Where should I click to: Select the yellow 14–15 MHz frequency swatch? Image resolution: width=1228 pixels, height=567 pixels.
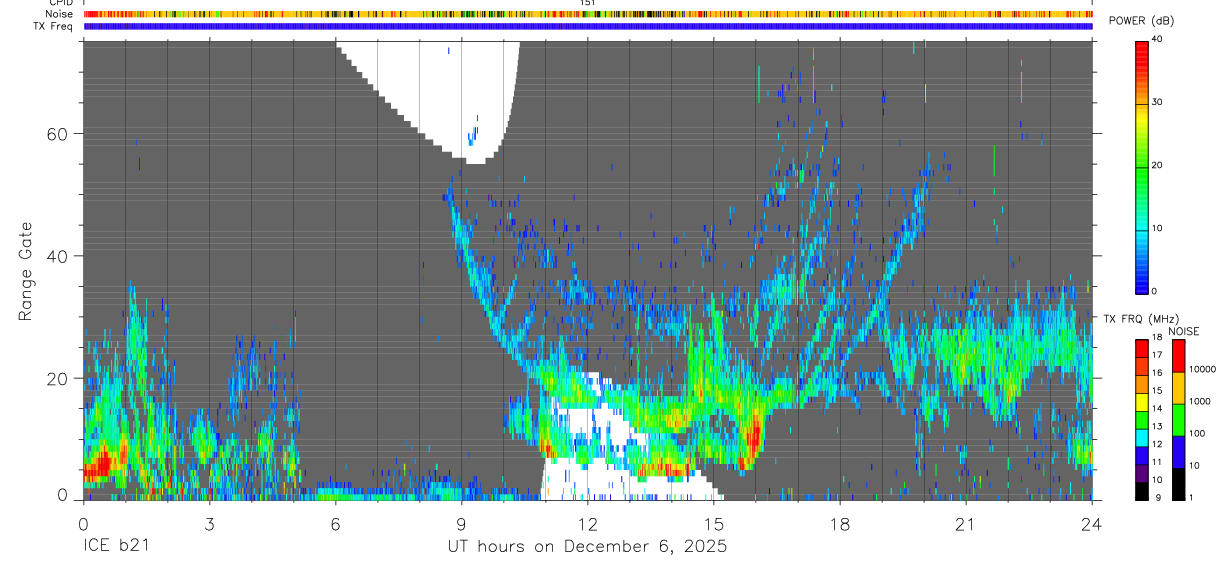[1141, 402]
